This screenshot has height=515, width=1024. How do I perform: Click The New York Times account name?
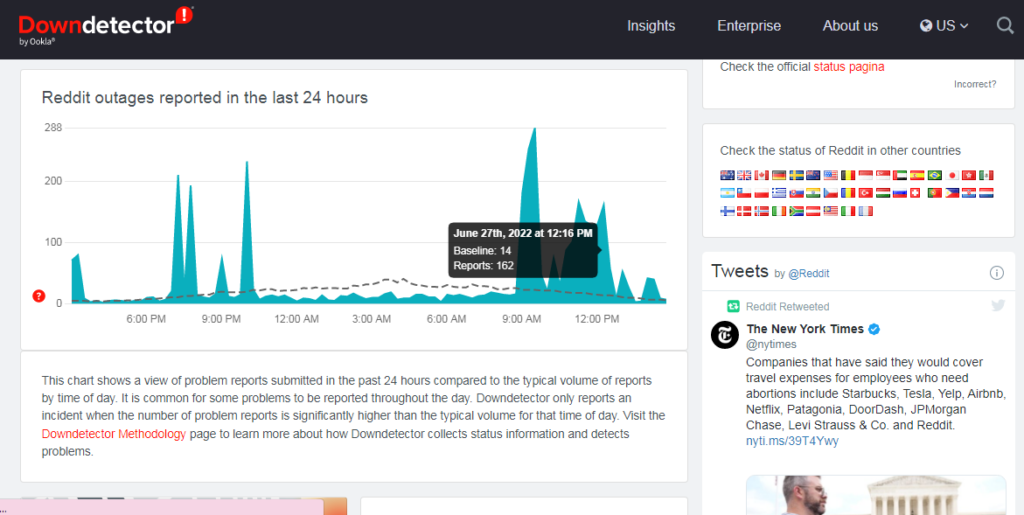tap(805, 329)
